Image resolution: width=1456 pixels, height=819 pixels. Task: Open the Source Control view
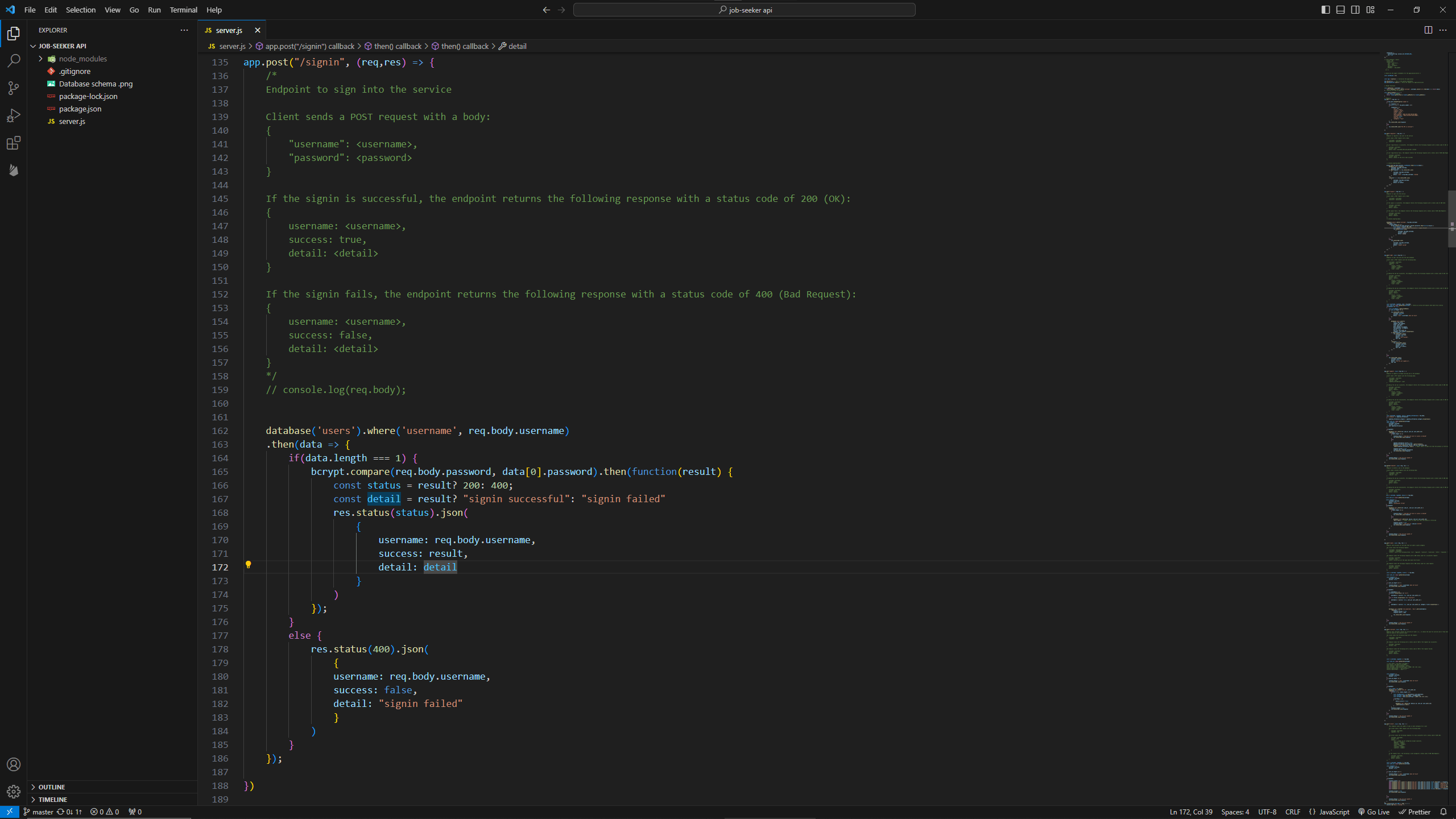(x=14, y=88)
